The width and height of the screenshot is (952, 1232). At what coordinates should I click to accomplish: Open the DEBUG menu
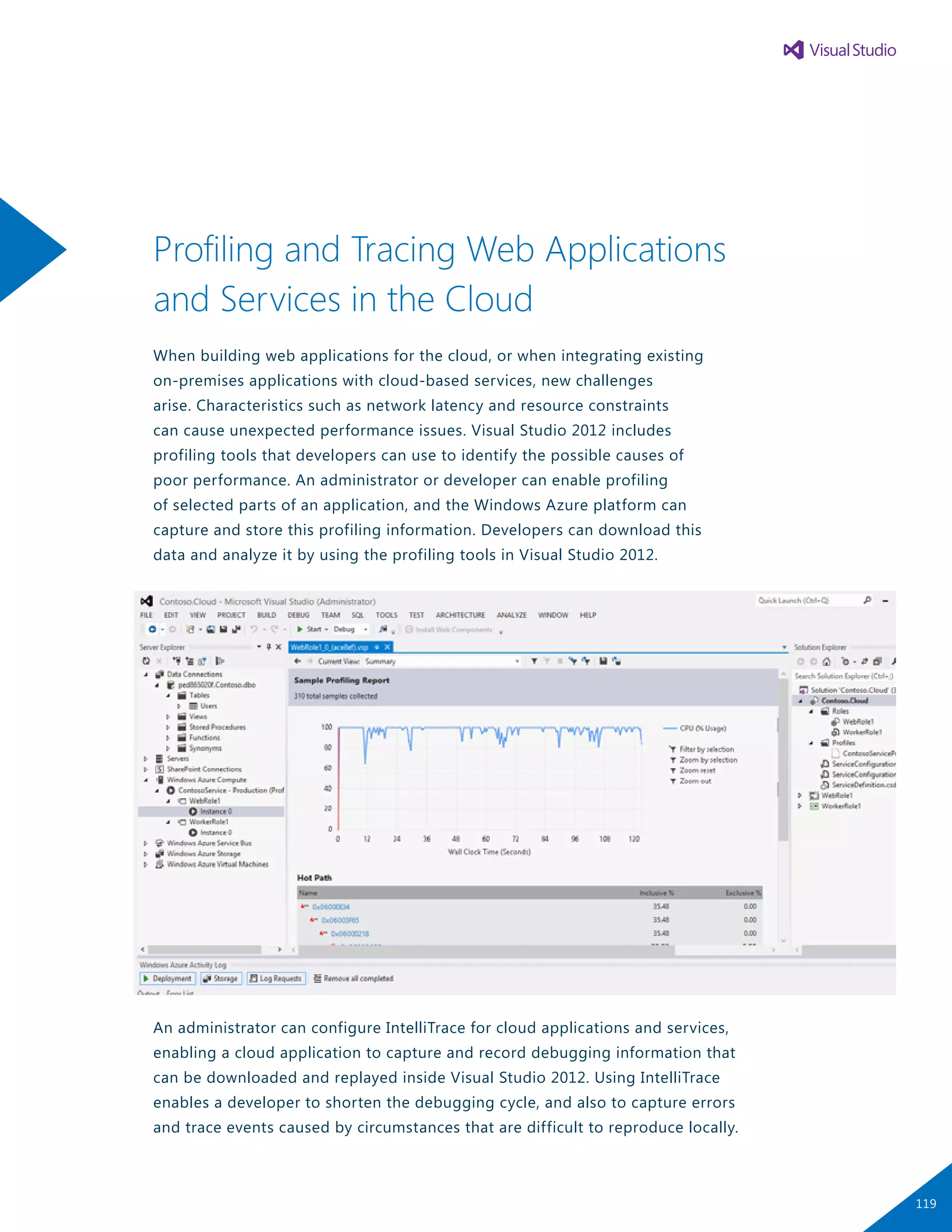click(298, 616)
